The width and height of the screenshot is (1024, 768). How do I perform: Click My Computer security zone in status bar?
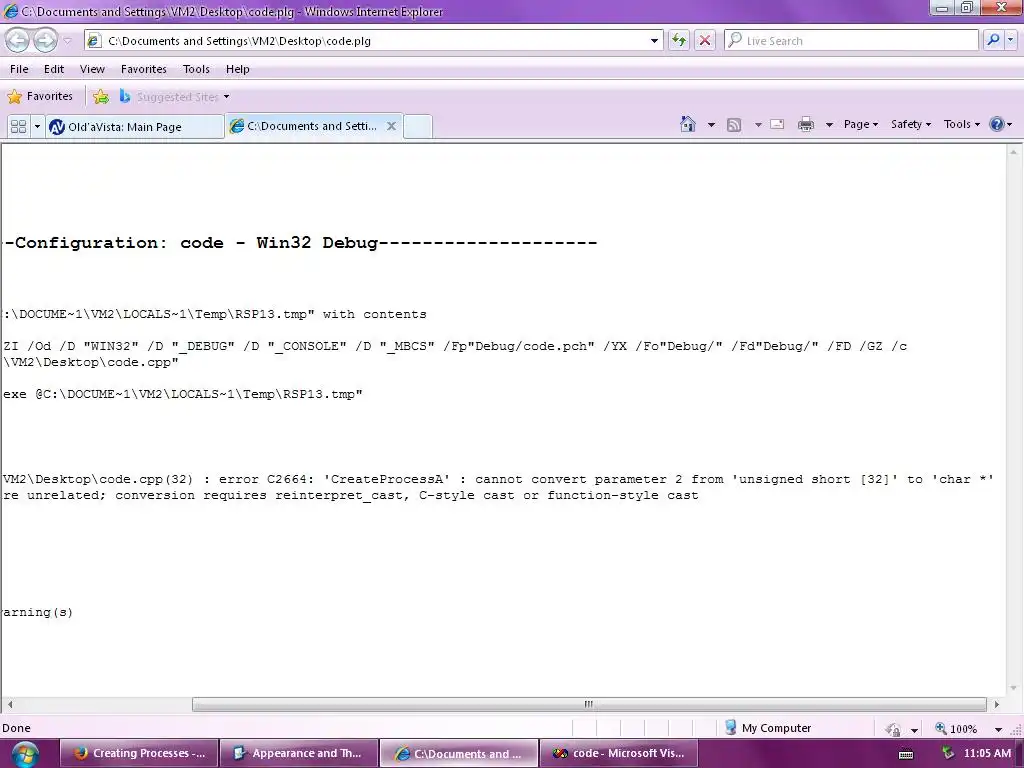coord(768,728)
